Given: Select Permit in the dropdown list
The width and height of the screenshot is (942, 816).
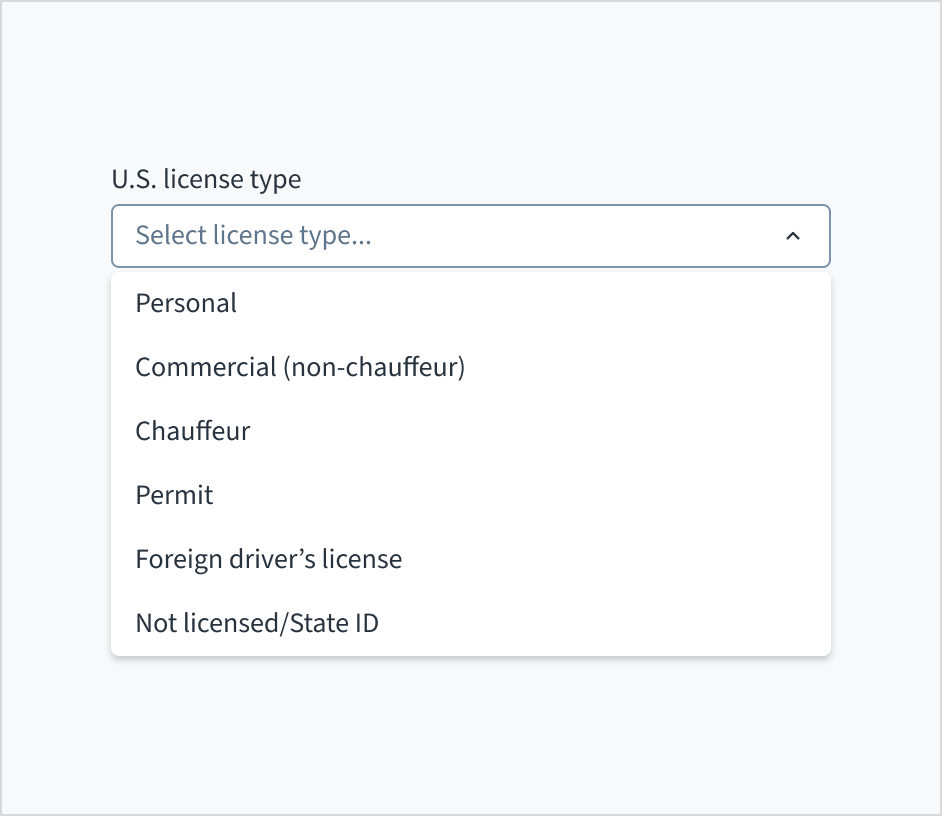Looking at the screenshot, I should pyautogui.click(x=175, y=495).
